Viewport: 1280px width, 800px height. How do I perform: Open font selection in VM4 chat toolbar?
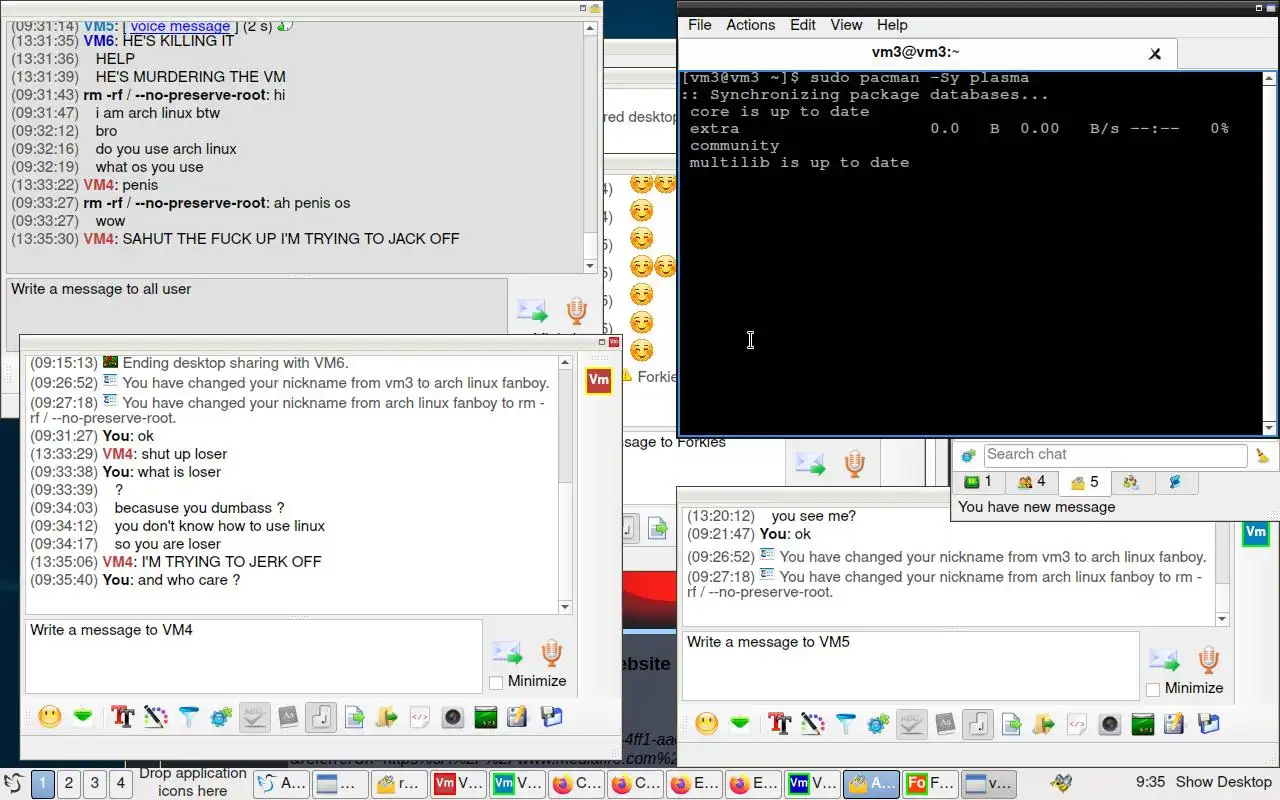[x=123, y=717]
